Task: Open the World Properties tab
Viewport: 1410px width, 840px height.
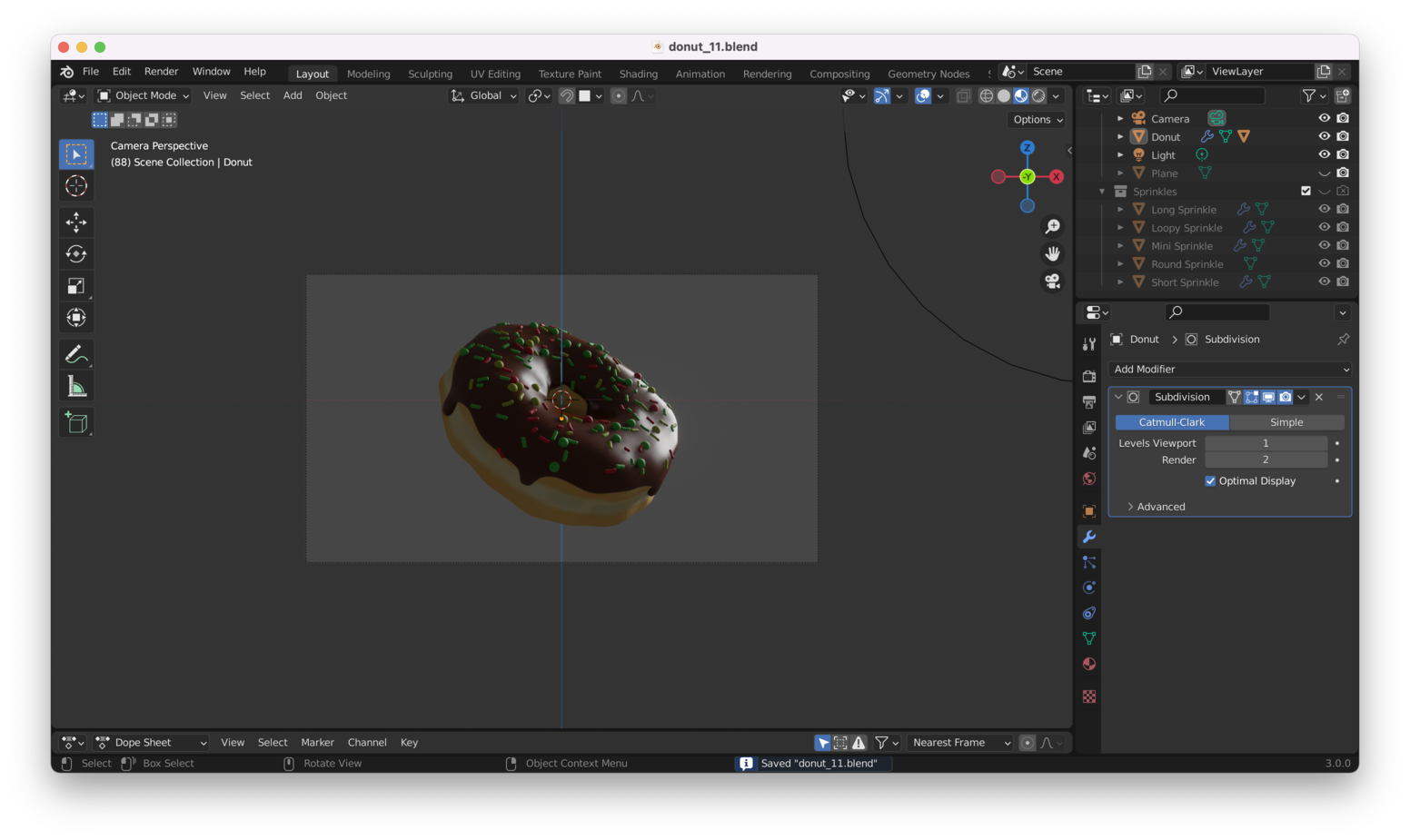Action: coord(1088,479)
